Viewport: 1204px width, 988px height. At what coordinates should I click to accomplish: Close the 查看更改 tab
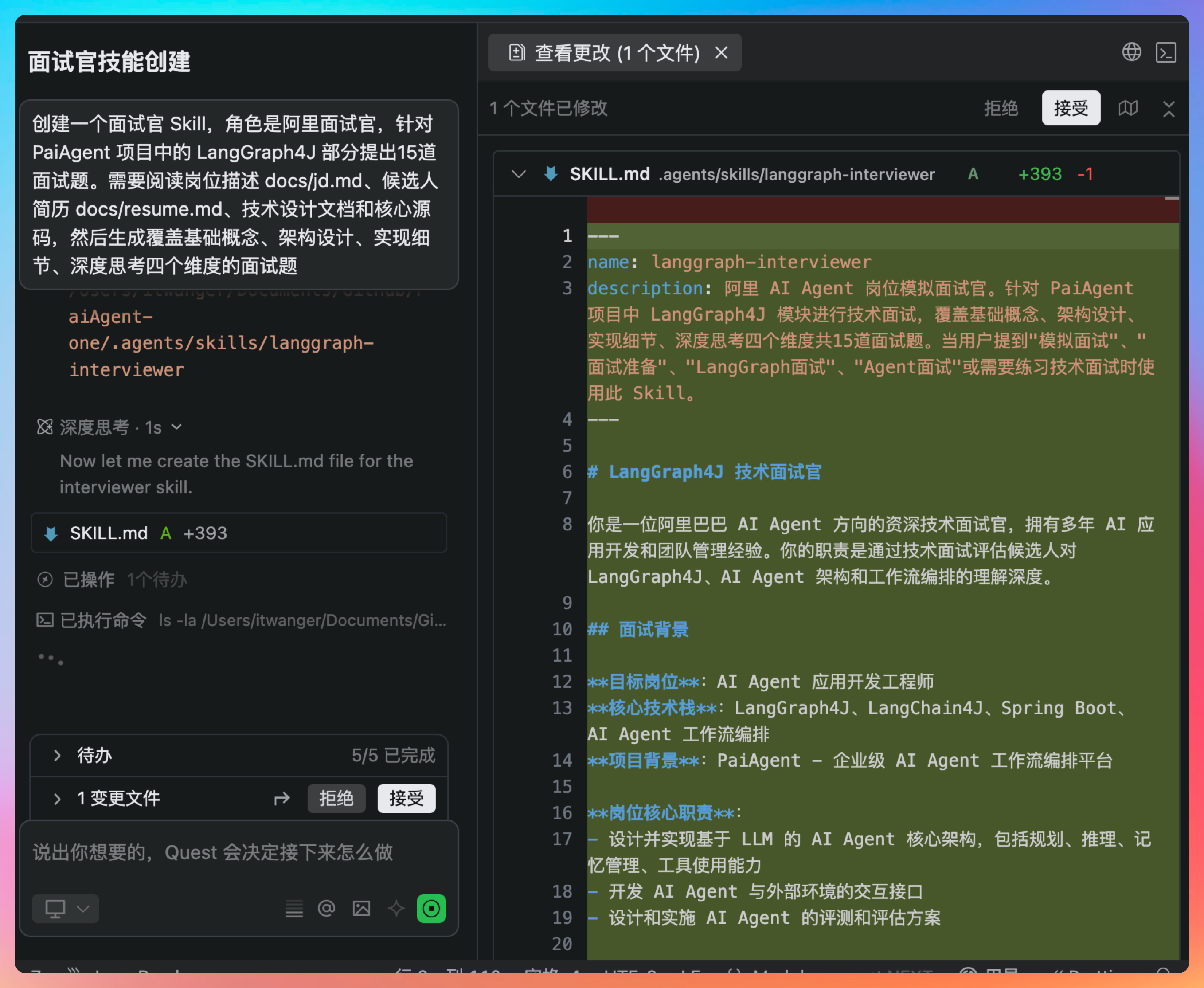point(721,53)
